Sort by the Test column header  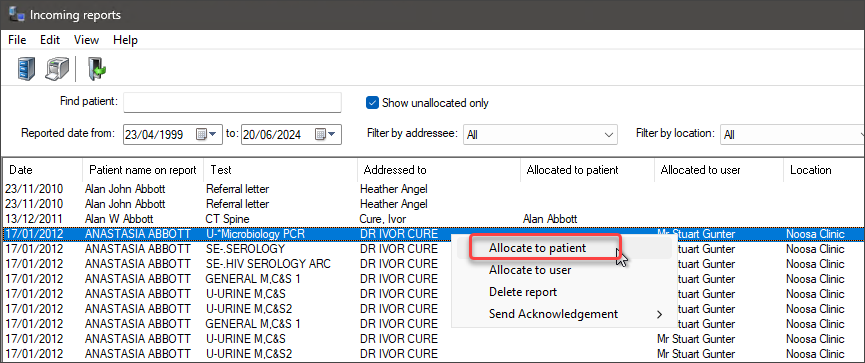tap(280, 170)
